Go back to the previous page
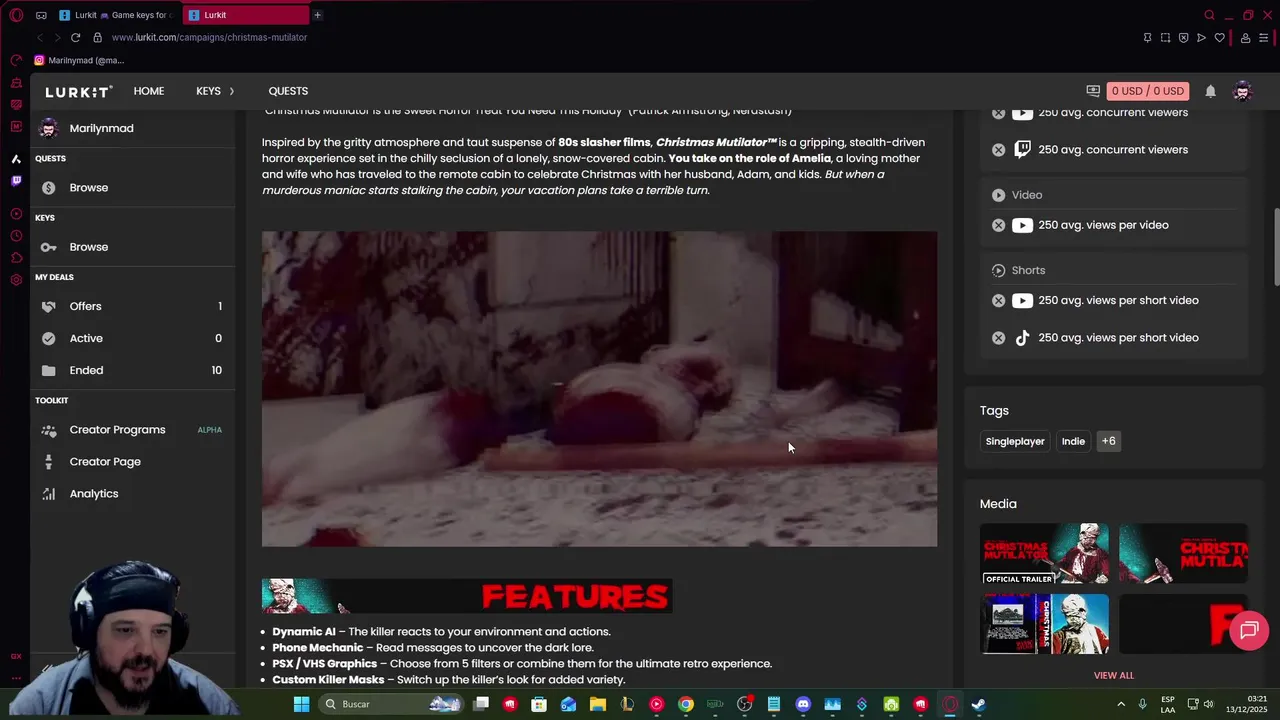 pyautogui.click(x=40, y=37)
